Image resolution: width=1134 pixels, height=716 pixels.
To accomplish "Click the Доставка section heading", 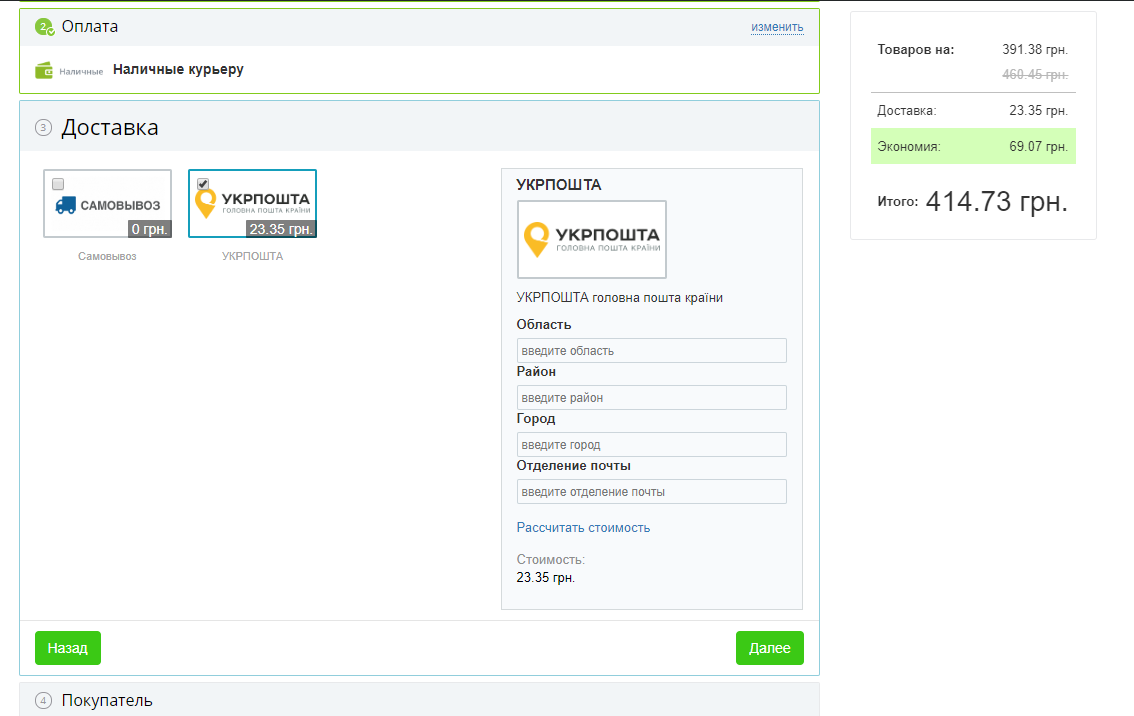I will click(110, 127).
